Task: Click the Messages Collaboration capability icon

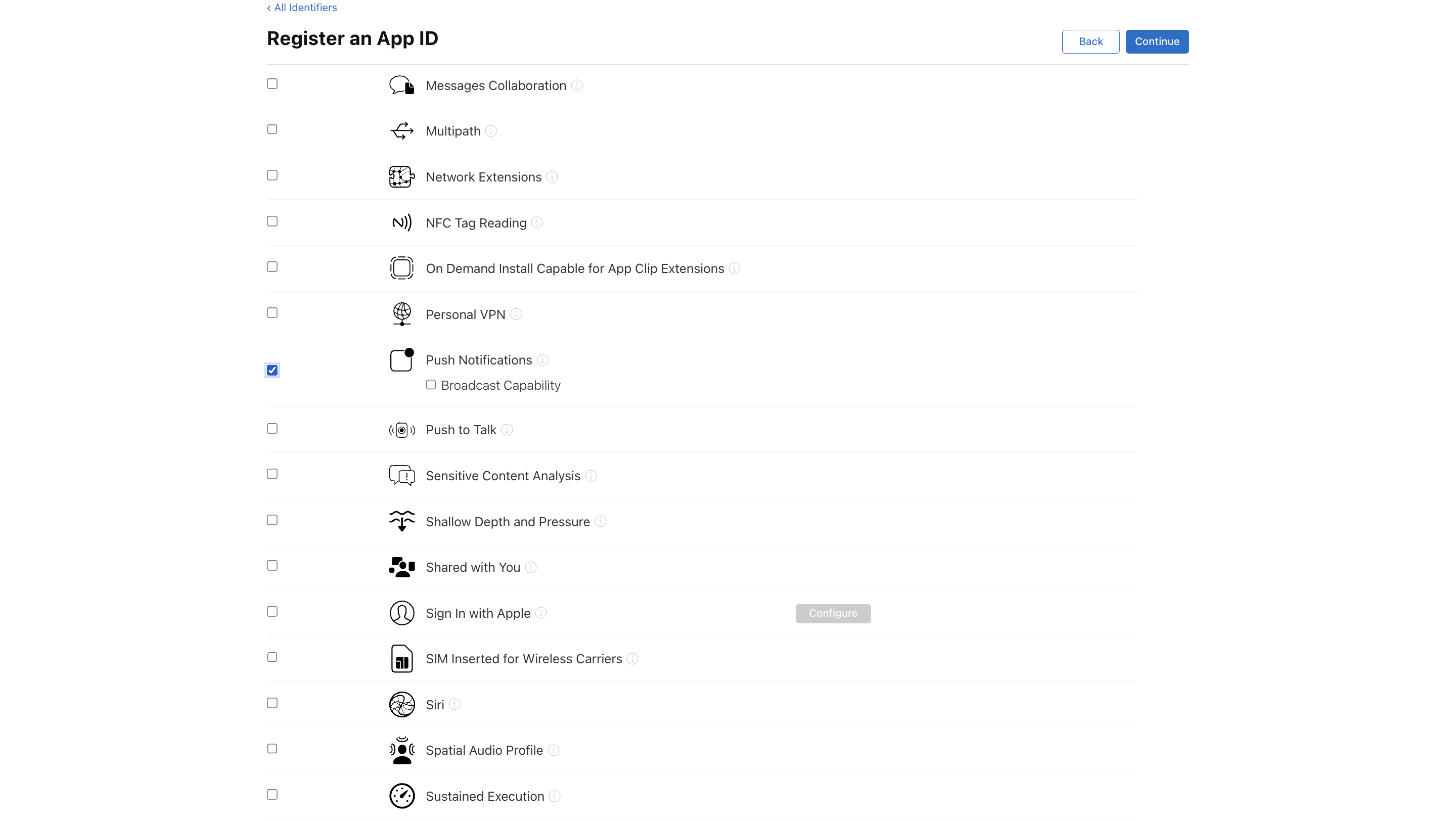Action: click(402, 85)
